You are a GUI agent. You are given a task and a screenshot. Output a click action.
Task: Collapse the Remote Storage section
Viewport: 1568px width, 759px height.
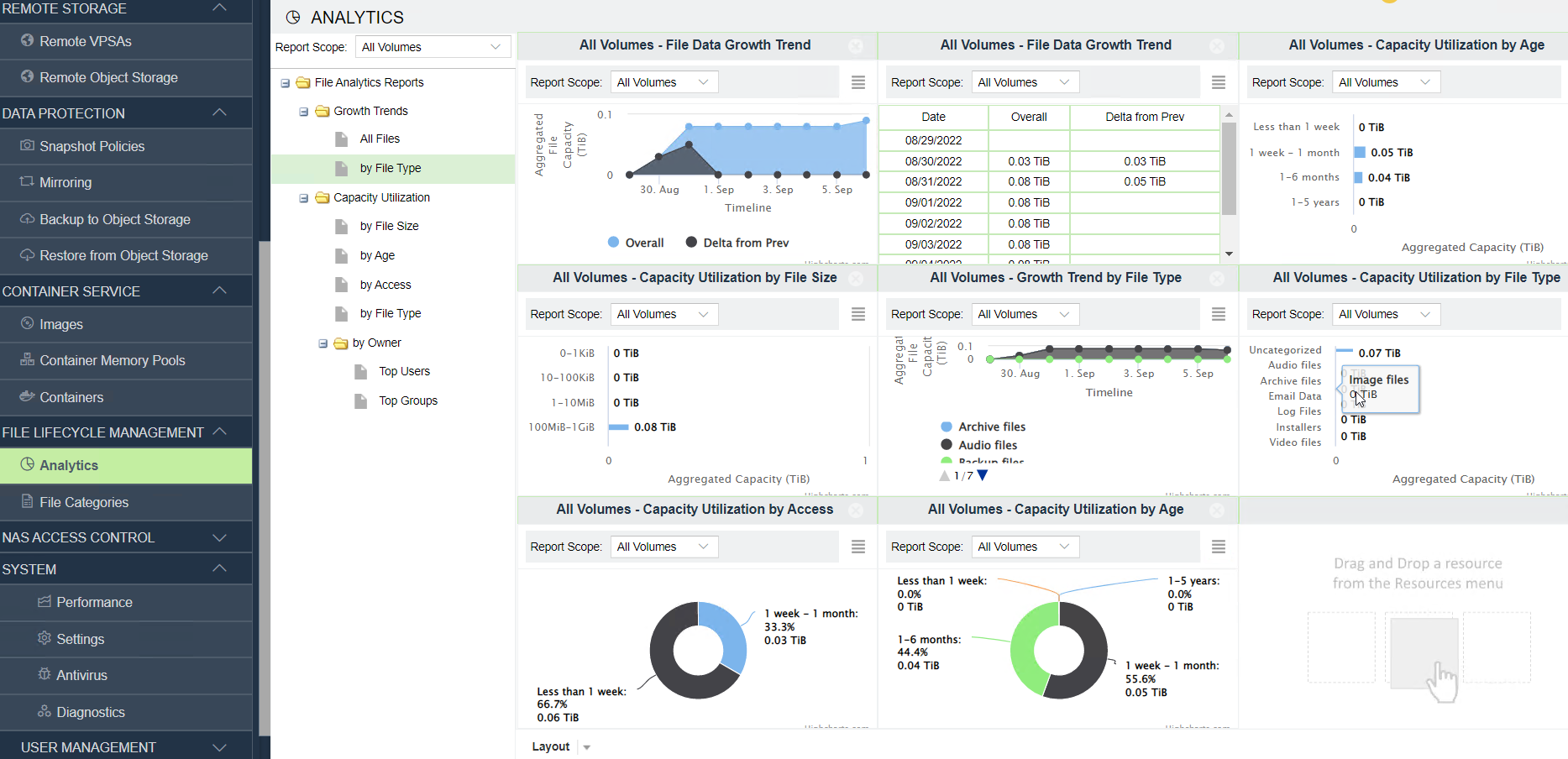pos(219,8)
